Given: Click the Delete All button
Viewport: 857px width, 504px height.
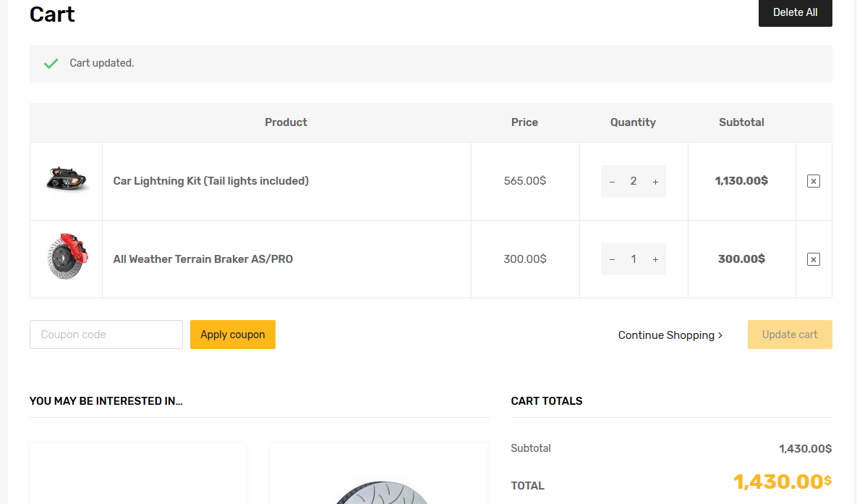Looking at the screenshot, I should pyautogui.click(x=795, y=13).
